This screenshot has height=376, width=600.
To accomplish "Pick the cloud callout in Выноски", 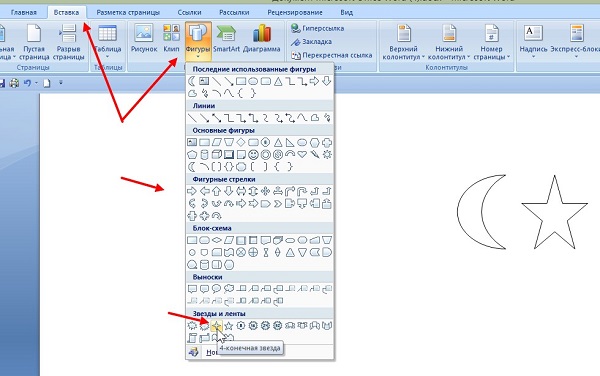I will pyautogui.click(x=229, y=289).
